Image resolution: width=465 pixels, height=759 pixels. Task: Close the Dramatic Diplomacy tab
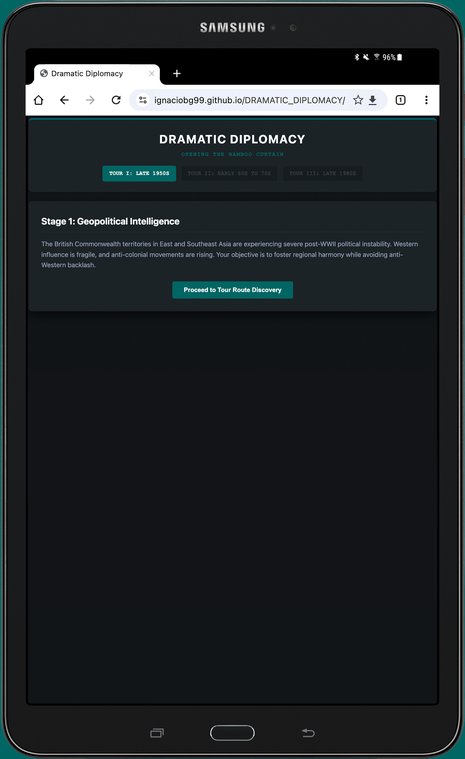pyautogui.click(x=151, y=74)
